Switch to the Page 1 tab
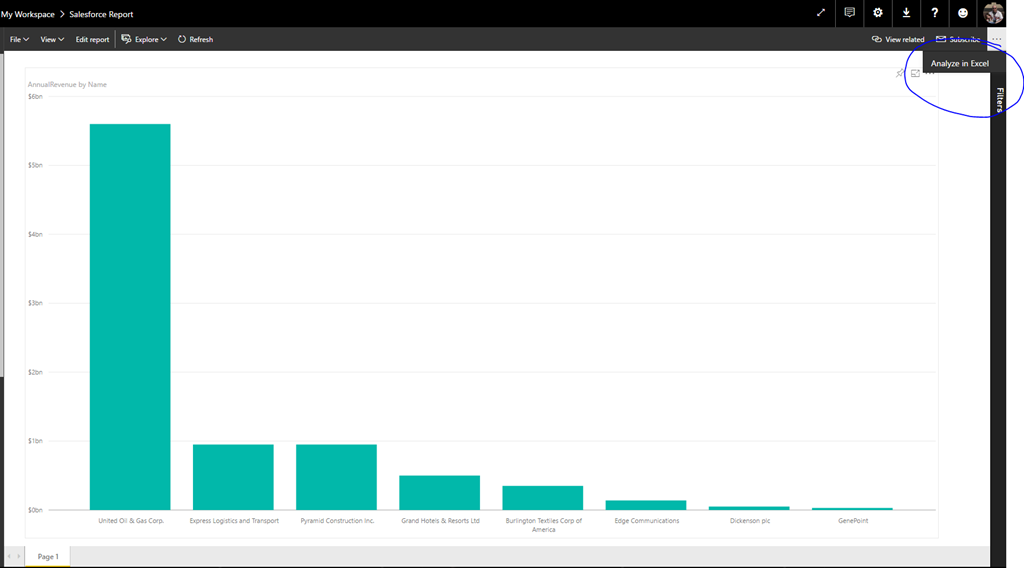This screenshot has width=1024, height=568. pyautogui.click(x=48, y=556)
